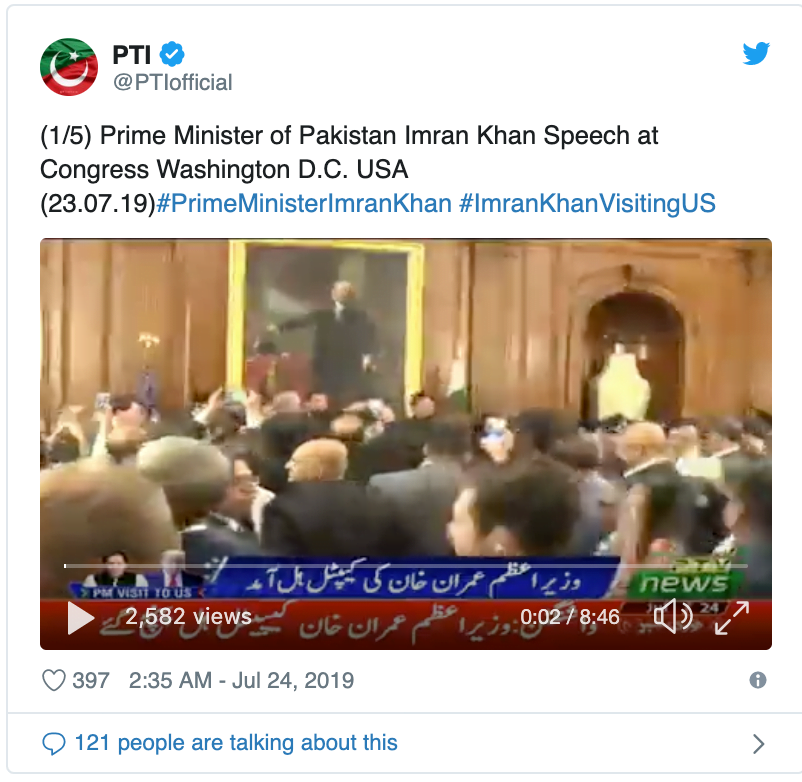Open the PTI profile avatar
The image size is (802, 782).
[x=69, y=66]
